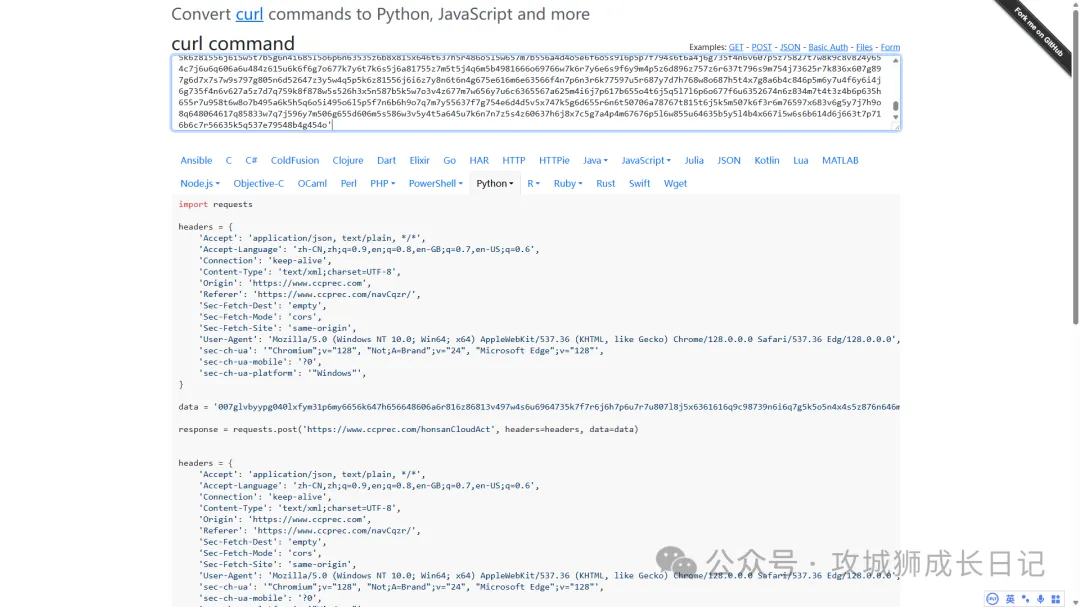
Task: Select the HTTPie tab
Action: click(554, 160)
